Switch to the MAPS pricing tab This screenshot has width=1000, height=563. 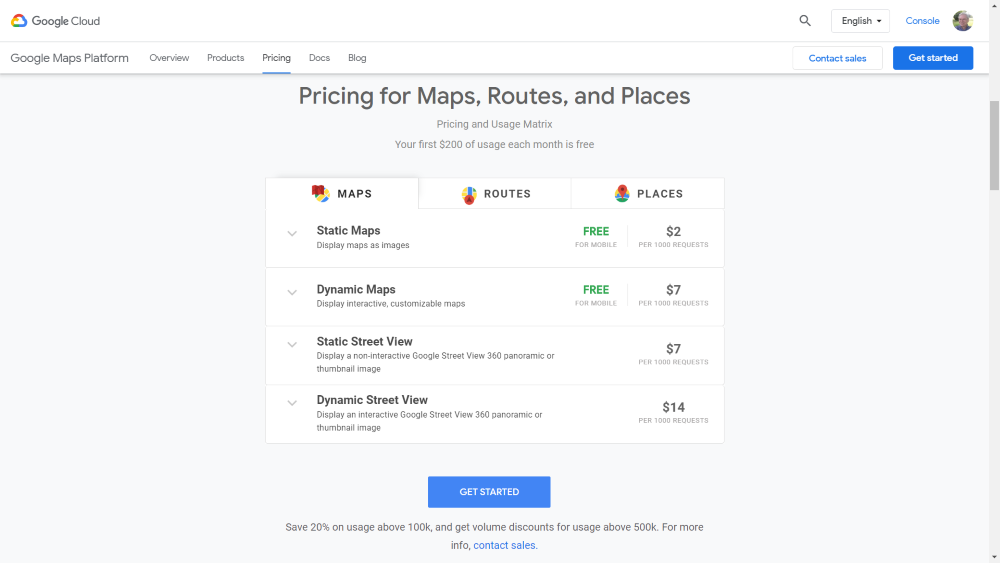click(x=342, y=193)
